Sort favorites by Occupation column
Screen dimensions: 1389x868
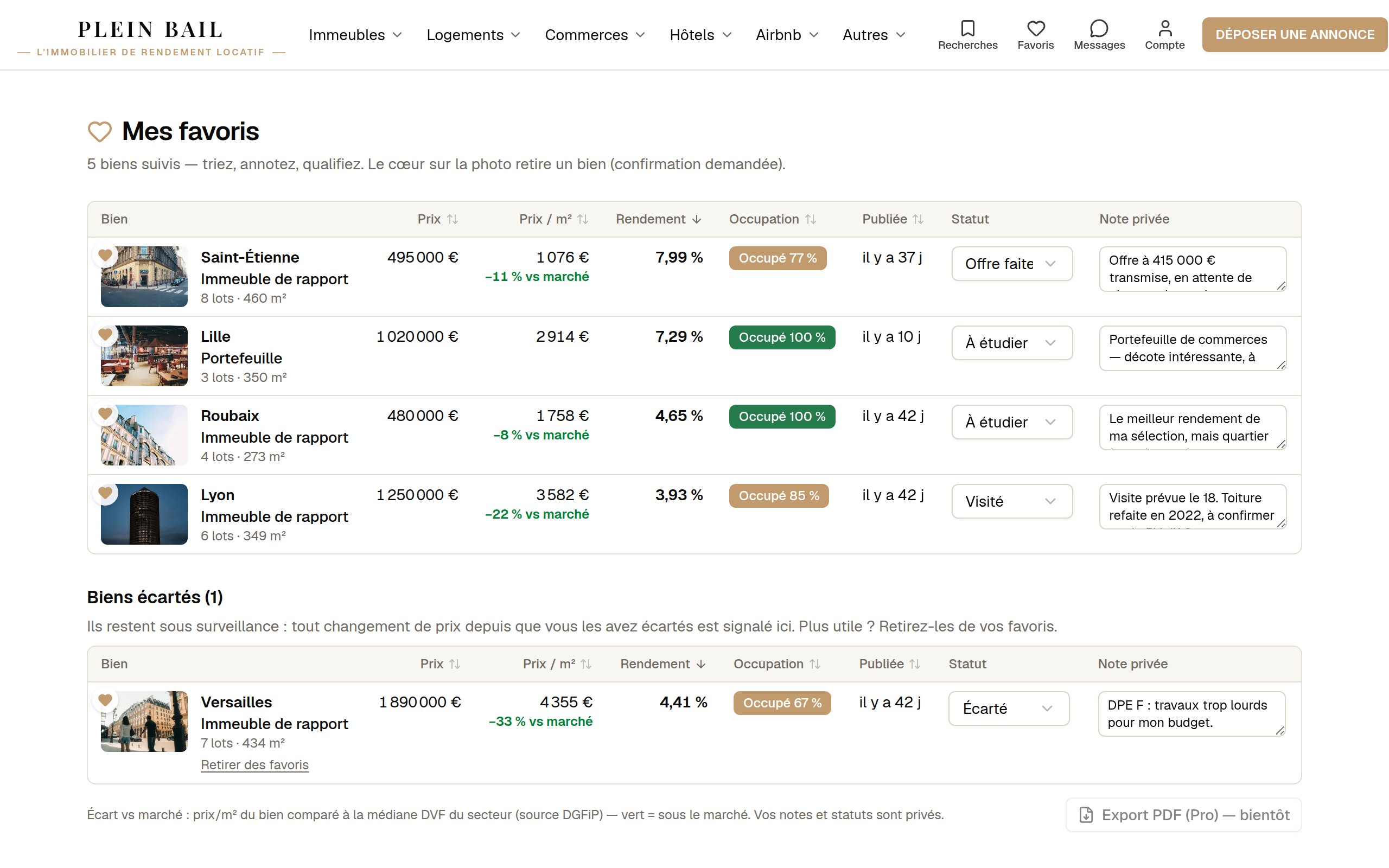pyautogui.click(x=773, y=219)
